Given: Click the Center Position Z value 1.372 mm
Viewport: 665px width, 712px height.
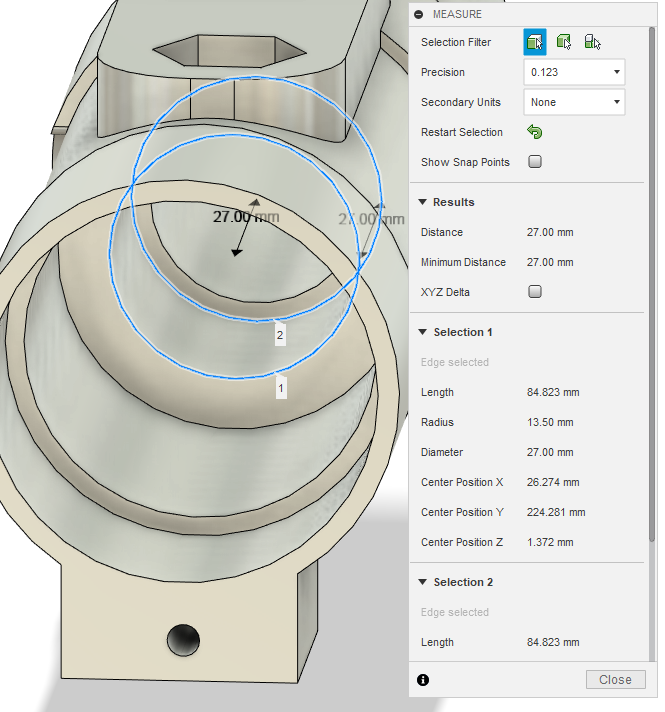Looking at the screenshot, I should coord(550,542).
